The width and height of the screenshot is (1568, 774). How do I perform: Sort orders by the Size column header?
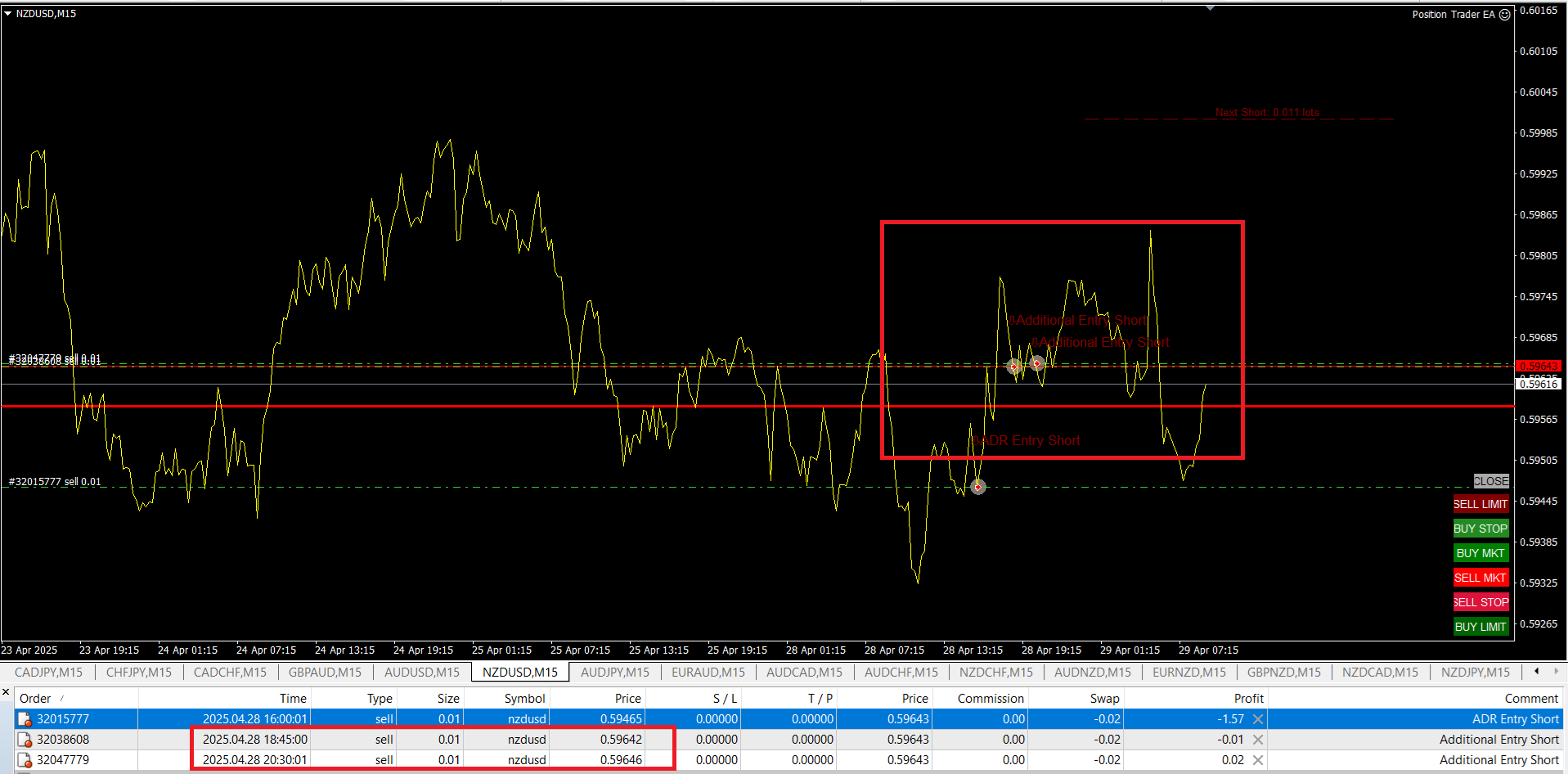[430, 699]
